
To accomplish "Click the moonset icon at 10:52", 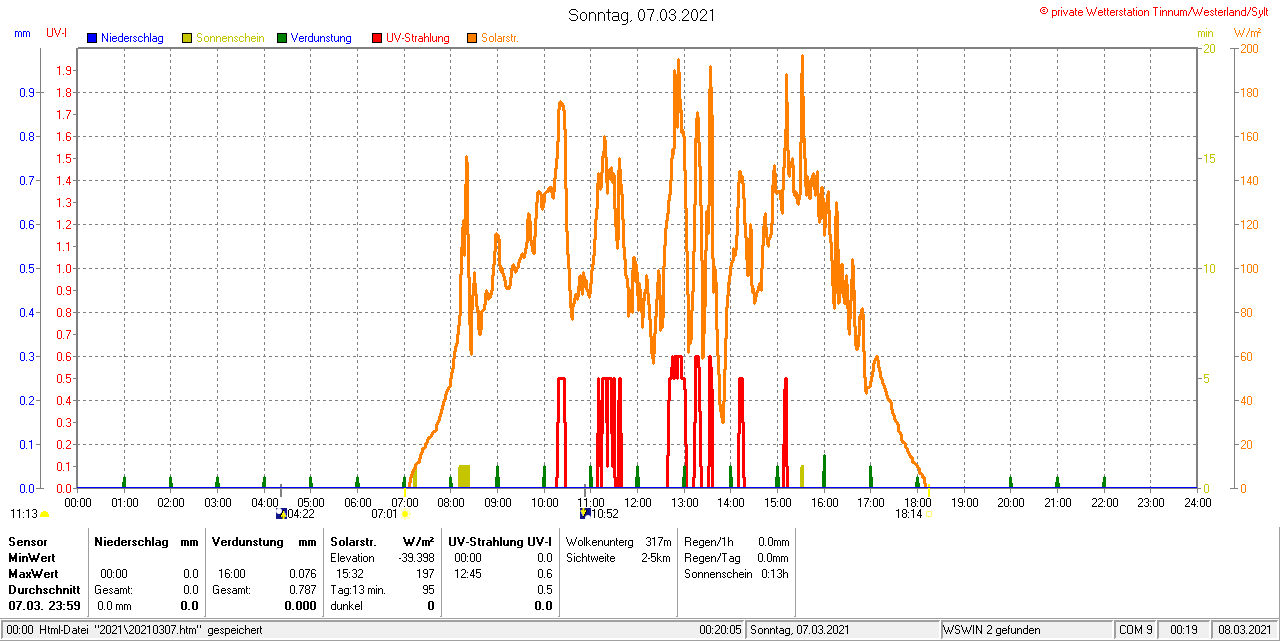I will [585, 514].
